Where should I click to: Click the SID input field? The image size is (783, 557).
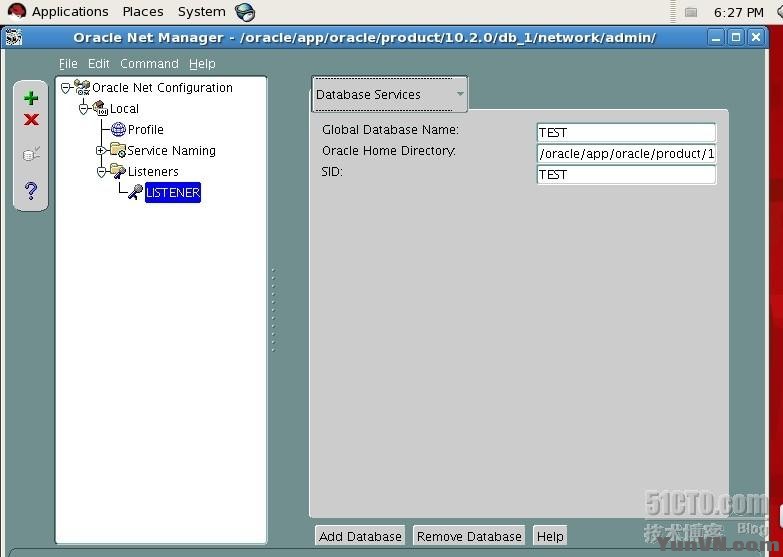click(626, 174)
